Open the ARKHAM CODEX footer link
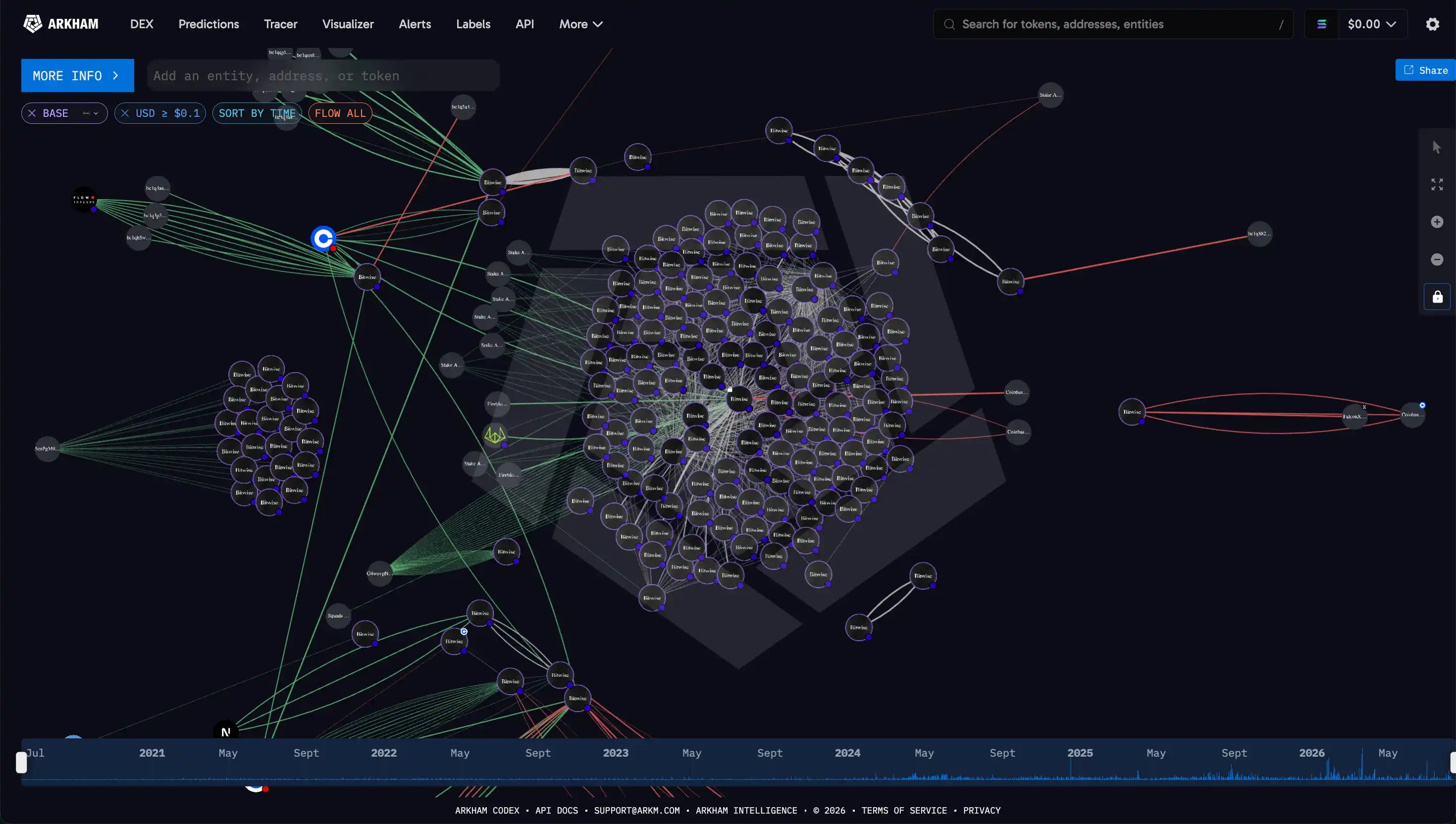 pyautogui.click(x=487, y=811)
